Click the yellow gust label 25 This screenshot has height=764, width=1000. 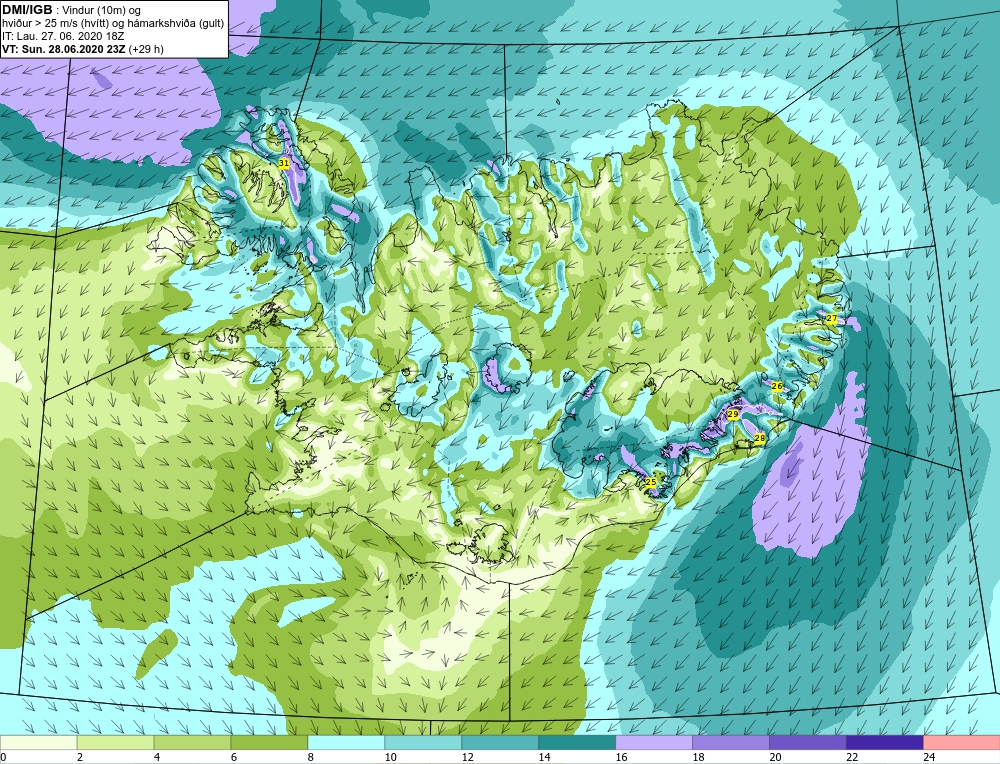tap(651, 482)
